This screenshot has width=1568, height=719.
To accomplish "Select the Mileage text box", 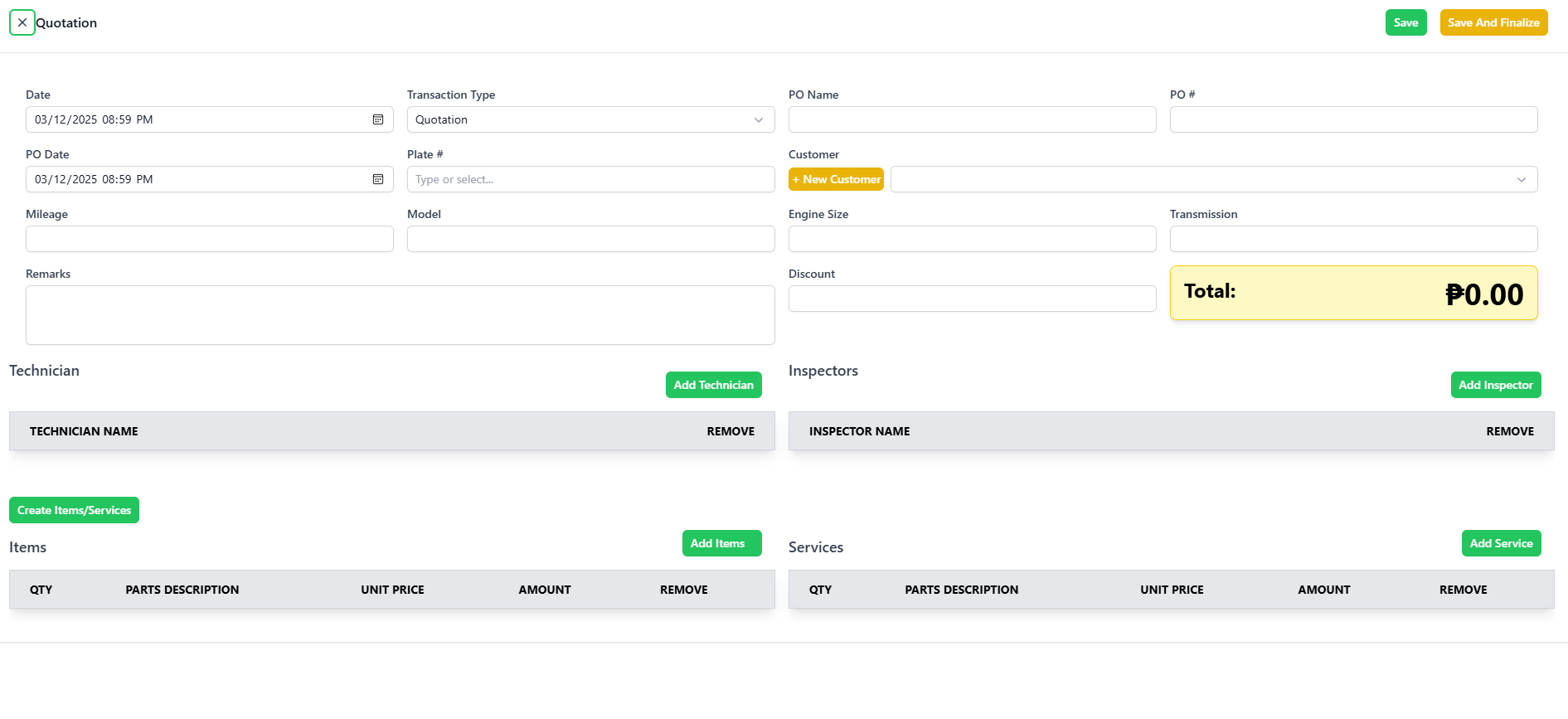I will [x=209, y=239].
